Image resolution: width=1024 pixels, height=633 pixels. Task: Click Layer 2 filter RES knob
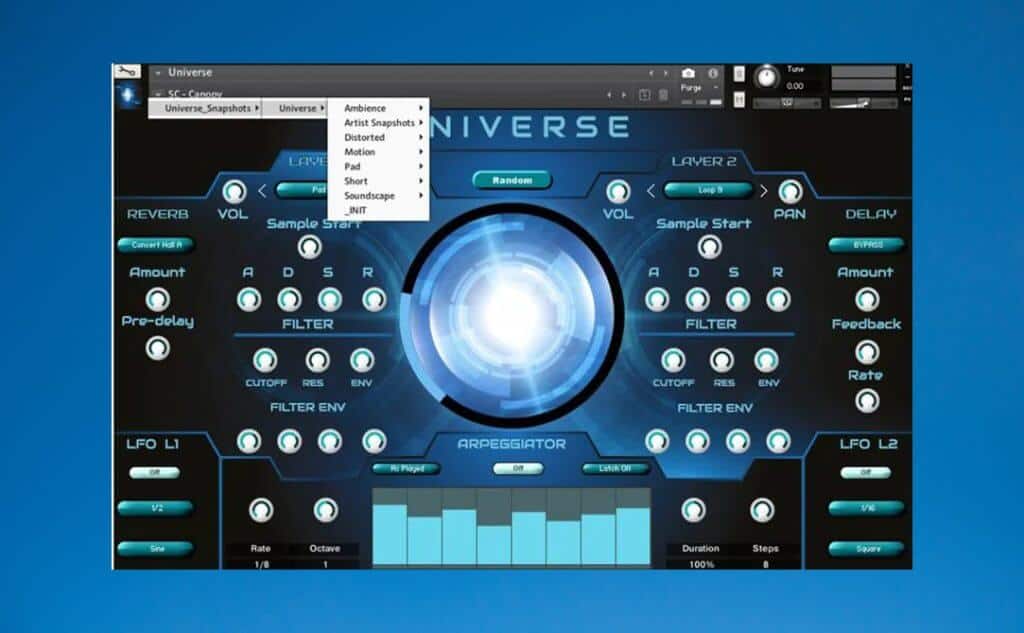[722, 360]
